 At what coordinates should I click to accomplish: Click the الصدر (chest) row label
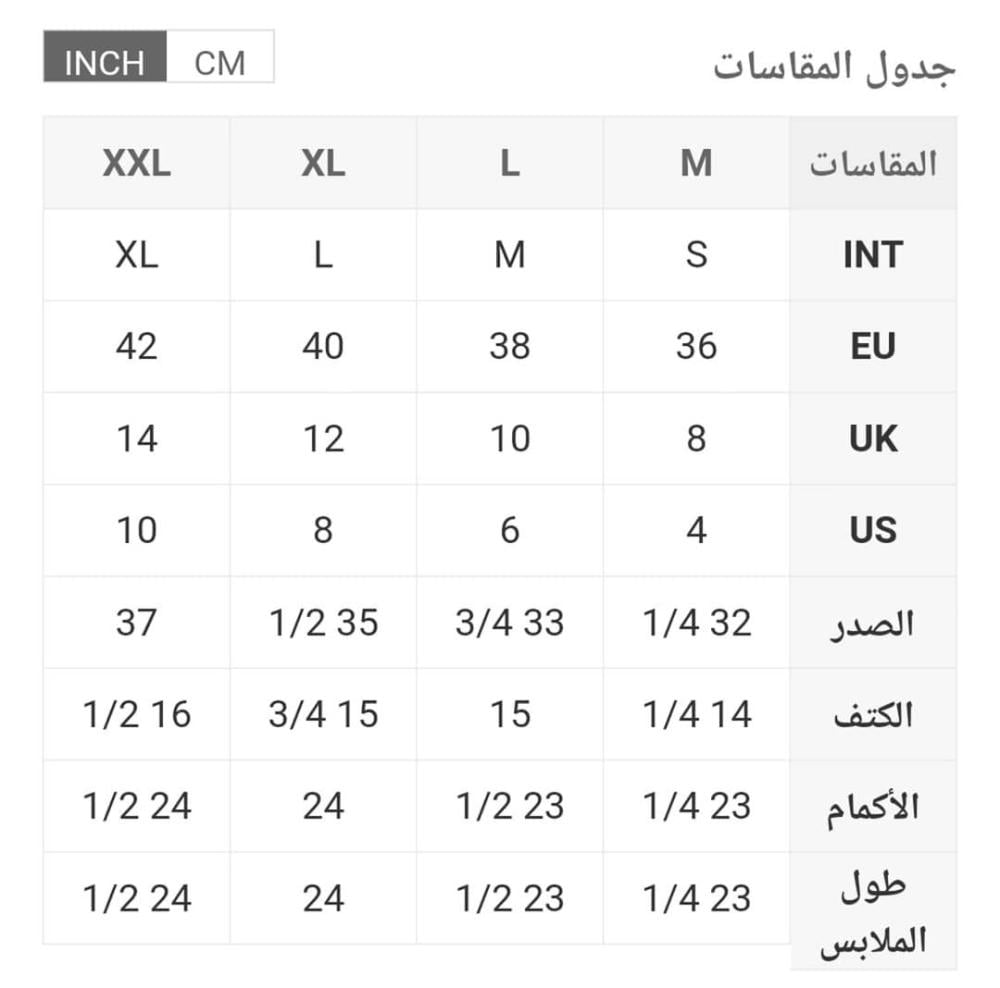click(x=873, y=623)
